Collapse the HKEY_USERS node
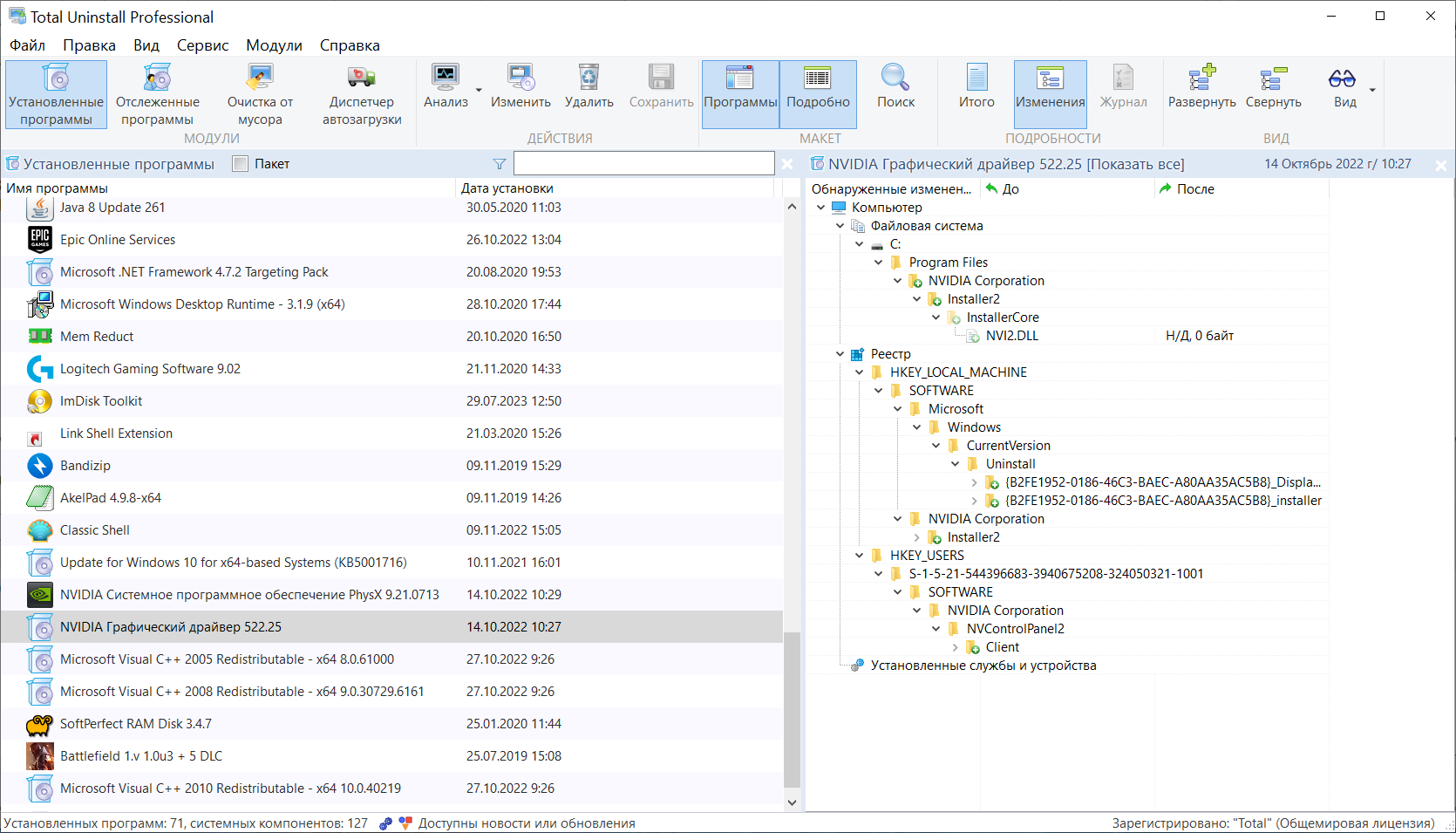This screenshot has width=1456, height=833. click(x=859, y=556)
